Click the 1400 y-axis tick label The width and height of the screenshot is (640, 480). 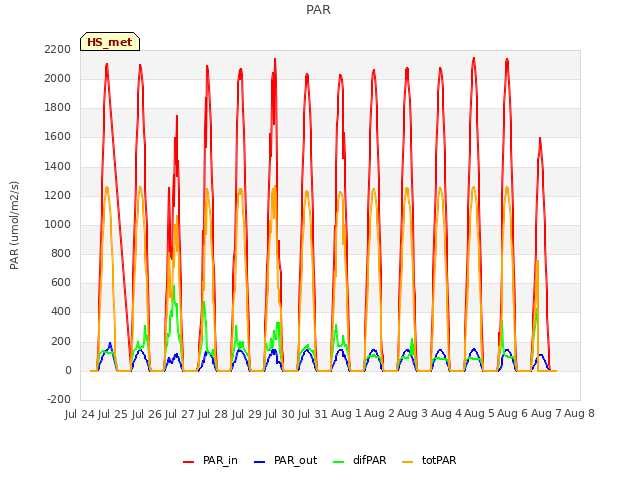[58, 166]
